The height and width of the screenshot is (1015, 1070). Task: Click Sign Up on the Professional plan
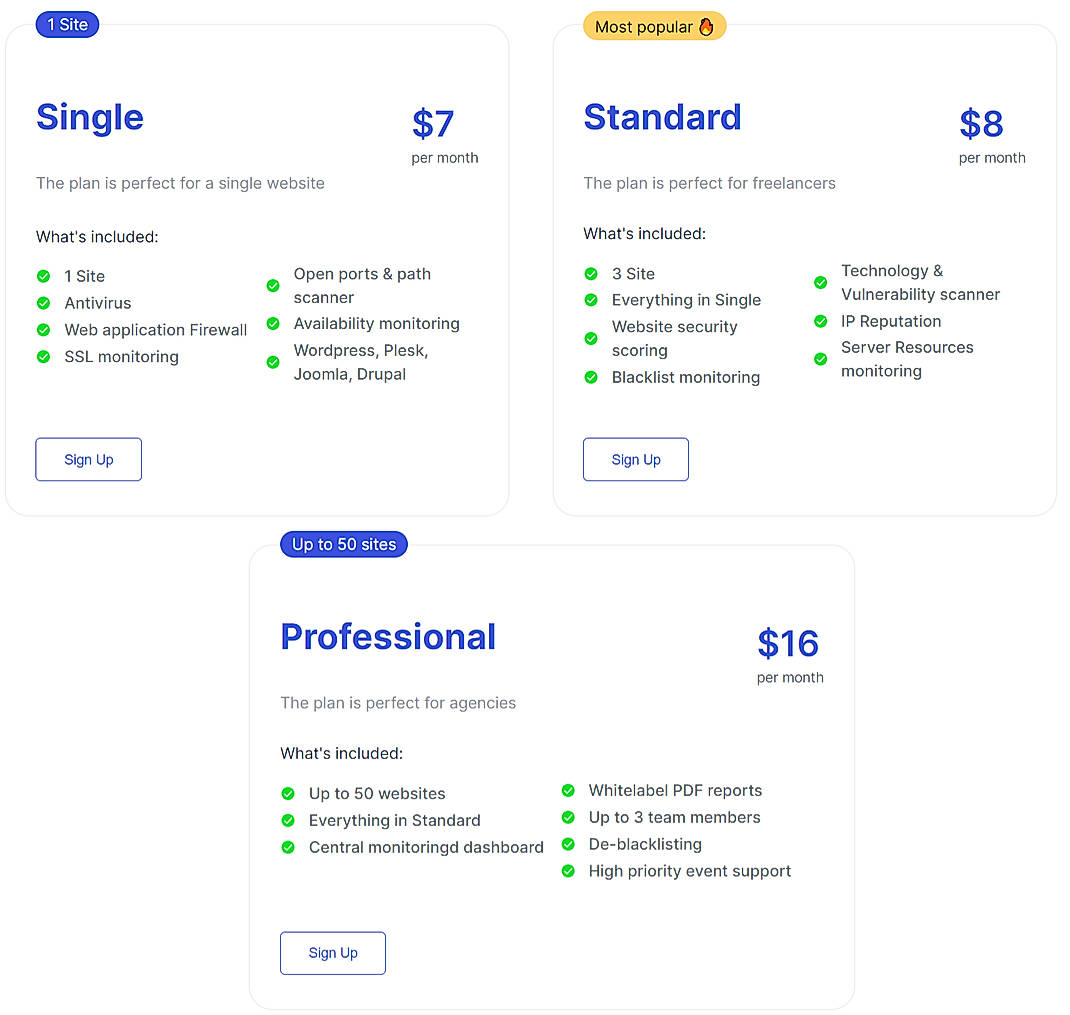[333, 953]
